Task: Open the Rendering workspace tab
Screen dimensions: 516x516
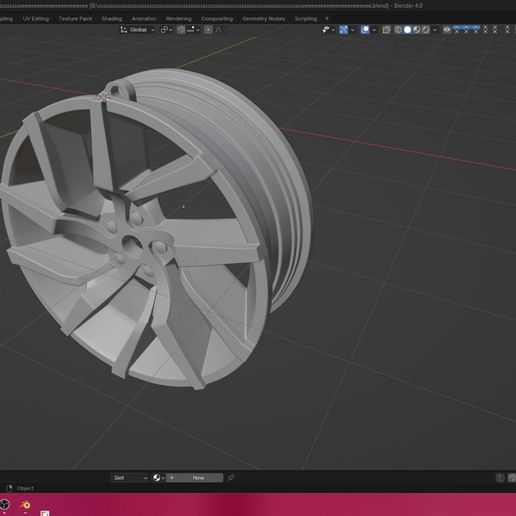Action: [179, 19]
